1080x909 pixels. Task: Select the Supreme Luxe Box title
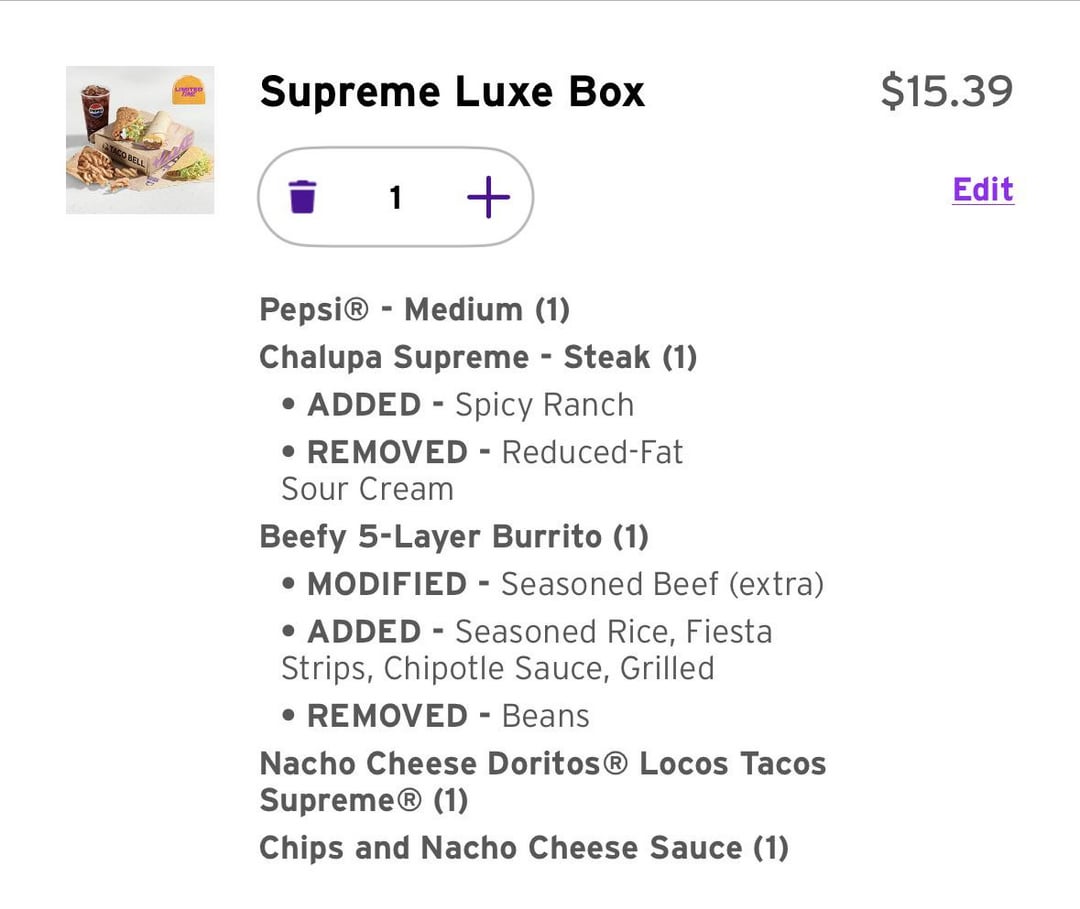point(452,92)
